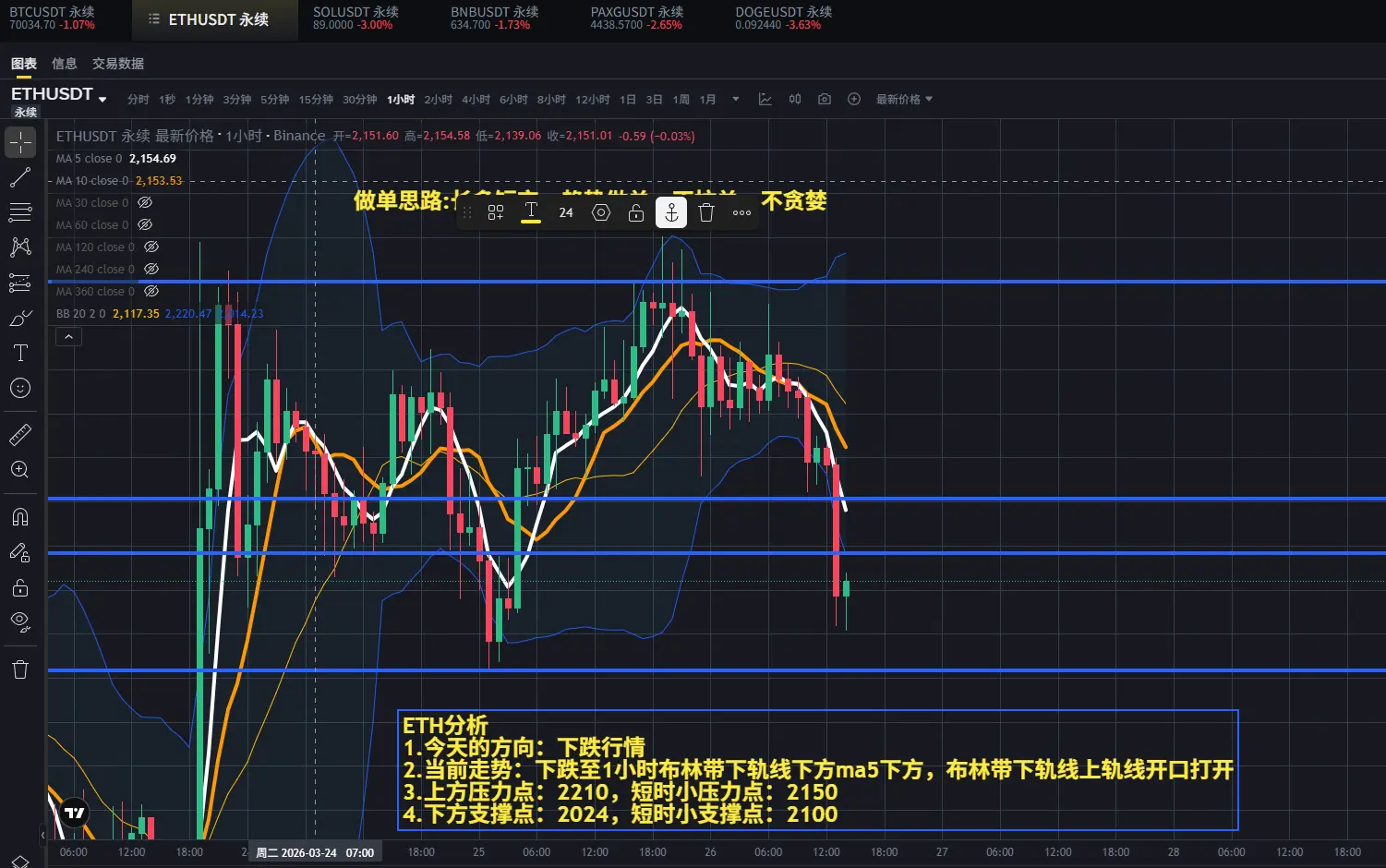Select the ruler measure tool
This screenshot has height=868, width=1386.
(x=20, y=434)
